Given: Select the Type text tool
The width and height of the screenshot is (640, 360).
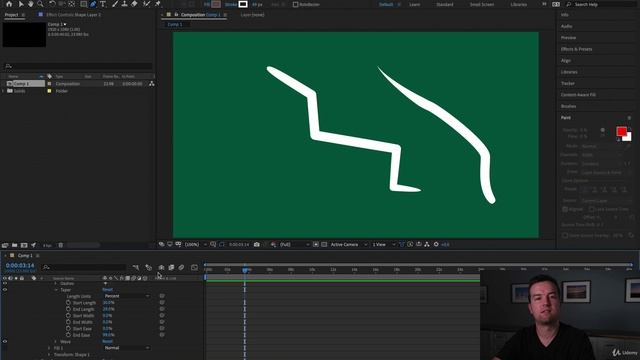Looking at the screenshot, I should tap(103, 4).
